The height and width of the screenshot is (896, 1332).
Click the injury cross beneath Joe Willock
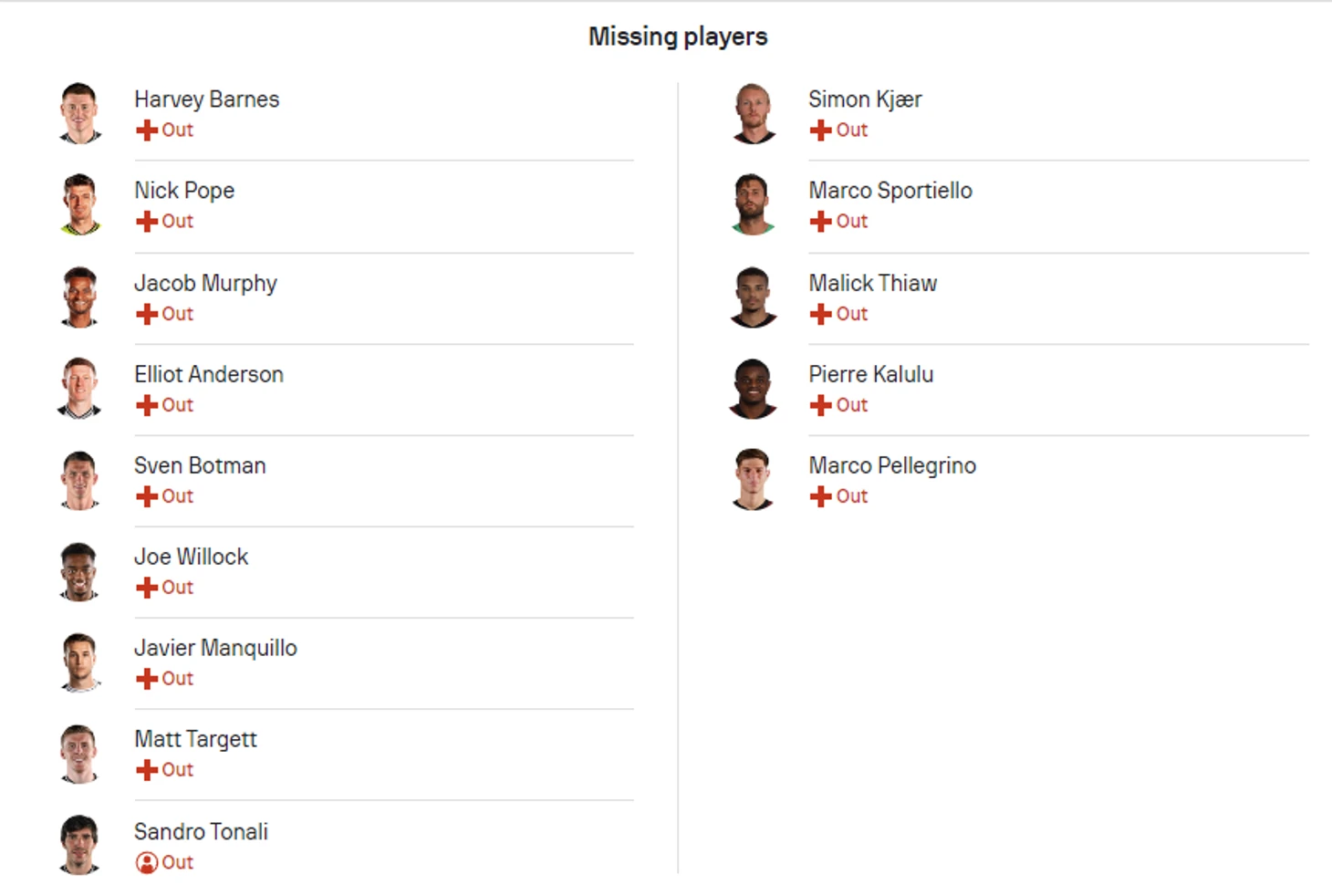pyautogui.click(x=146, y=588)
